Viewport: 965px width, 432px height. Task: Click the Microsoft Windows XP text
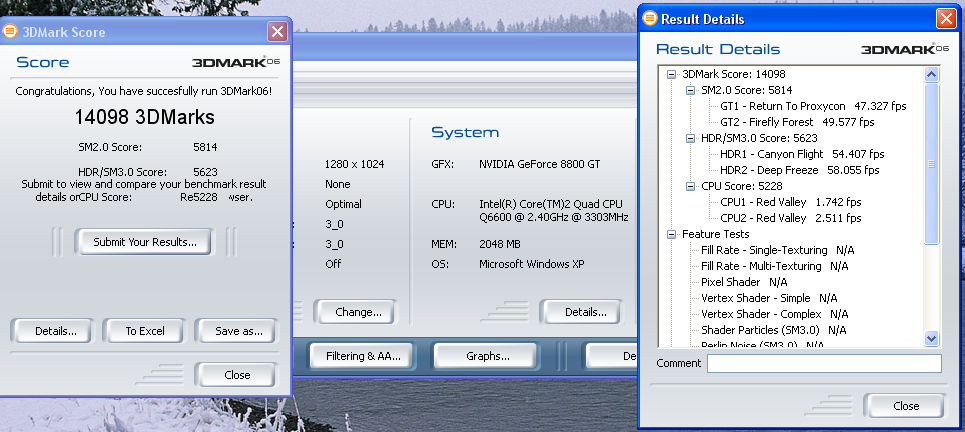click(x=532, y=264)
